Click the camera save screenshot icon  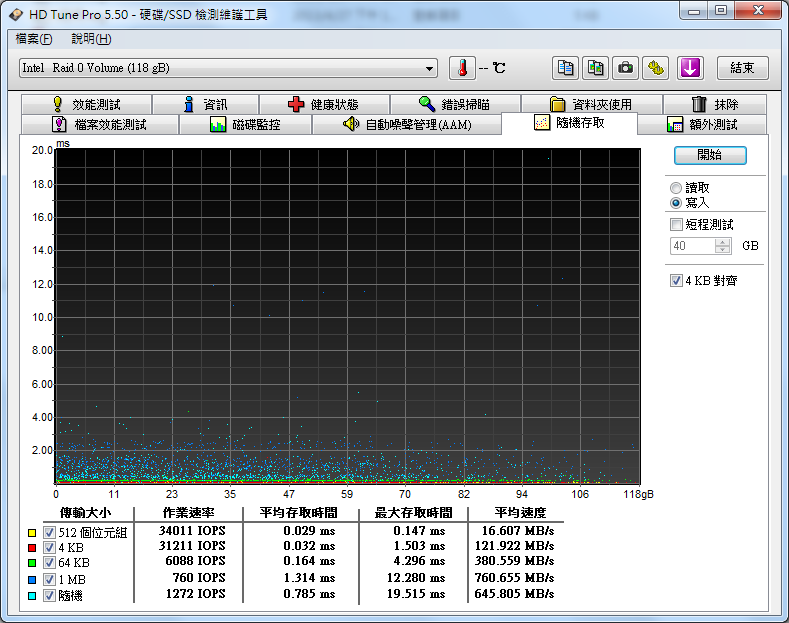[625, 68]
